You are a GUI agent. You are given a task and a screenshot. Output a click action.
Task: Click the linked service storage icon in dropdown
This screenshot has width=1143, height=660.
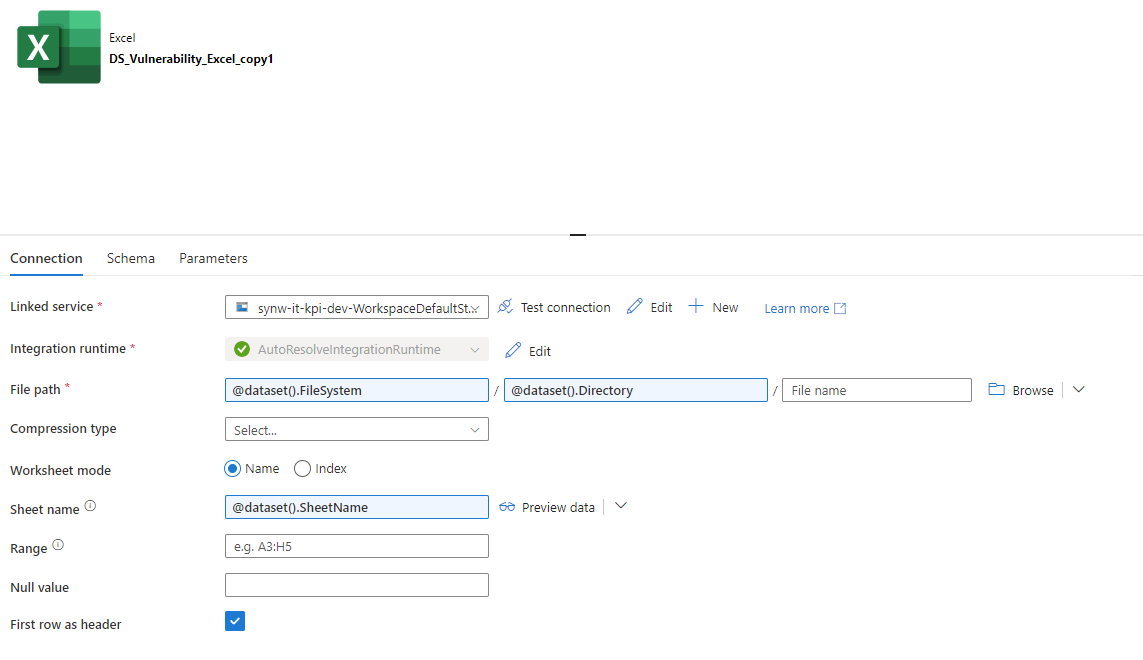coord(242,307)
